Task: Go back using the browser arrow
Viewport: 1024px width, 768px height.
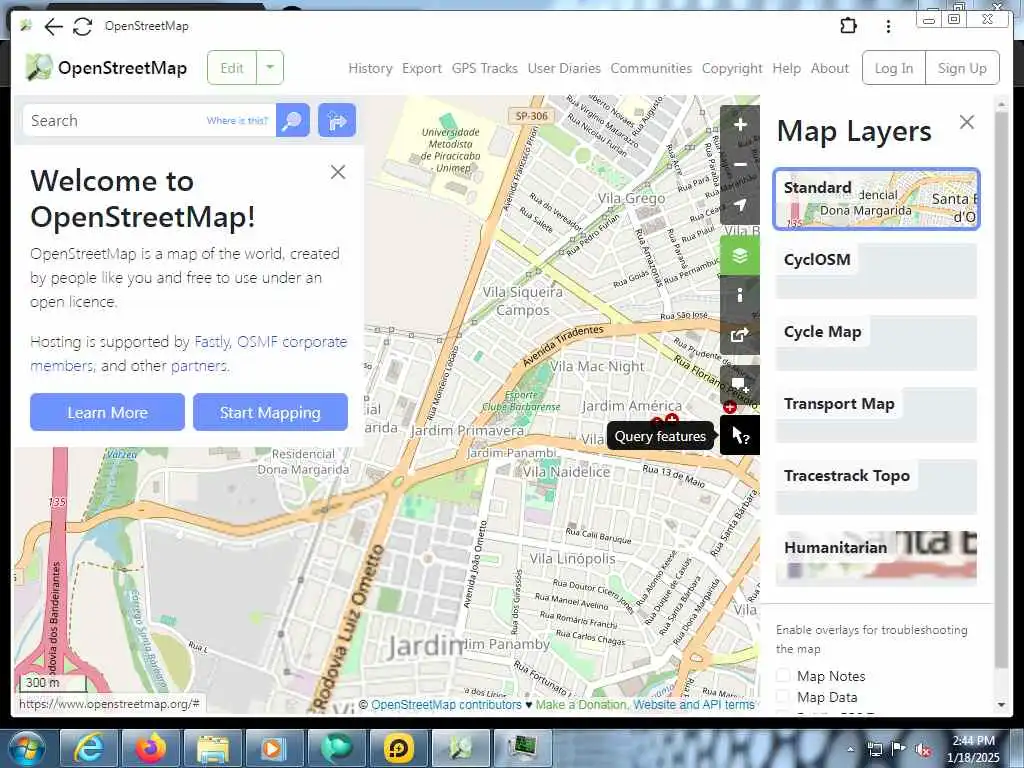Action: pos(53,27)
